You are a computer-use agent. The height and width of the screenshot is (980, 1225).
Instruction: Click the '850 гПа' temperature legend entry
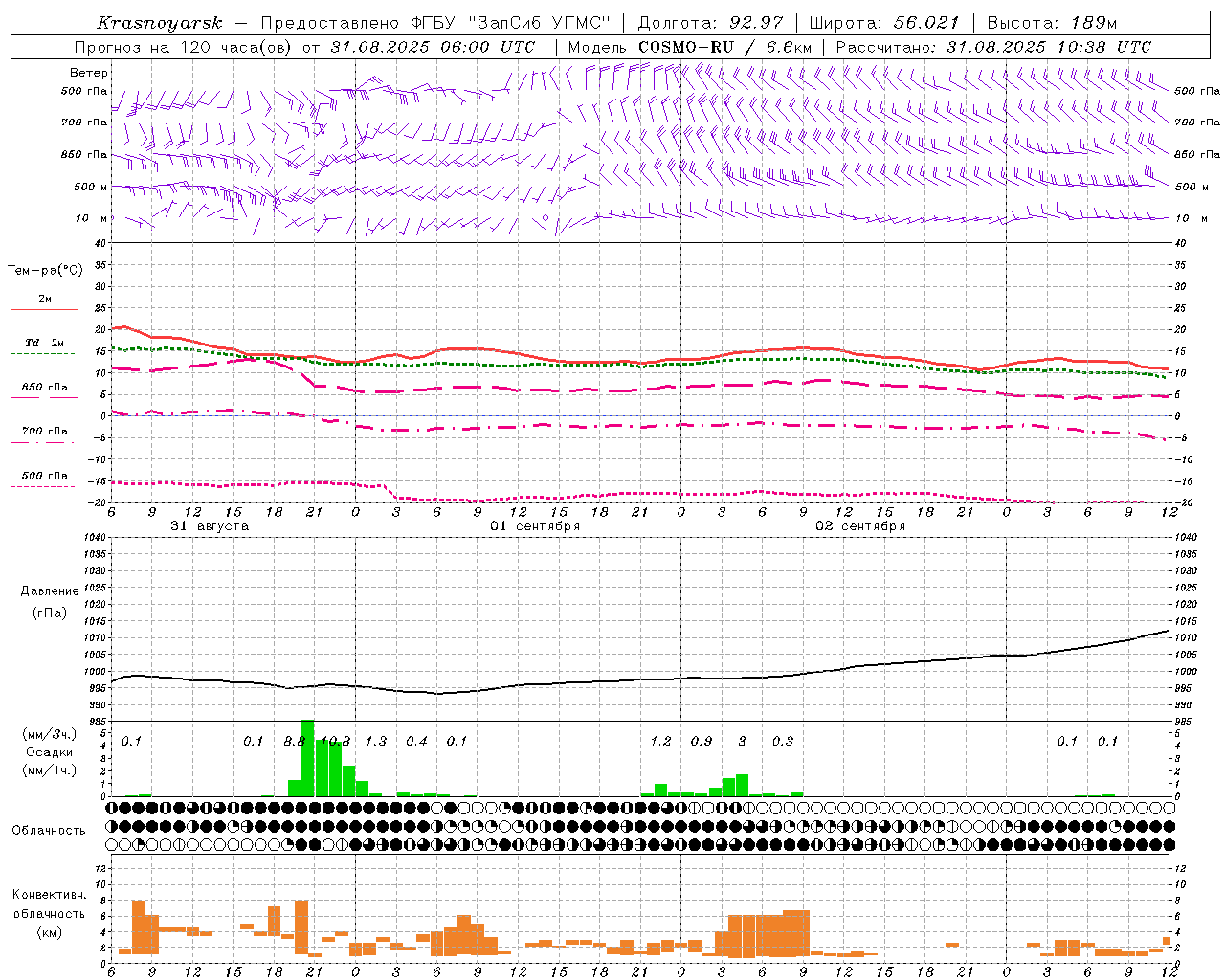[x=45, y=388]
